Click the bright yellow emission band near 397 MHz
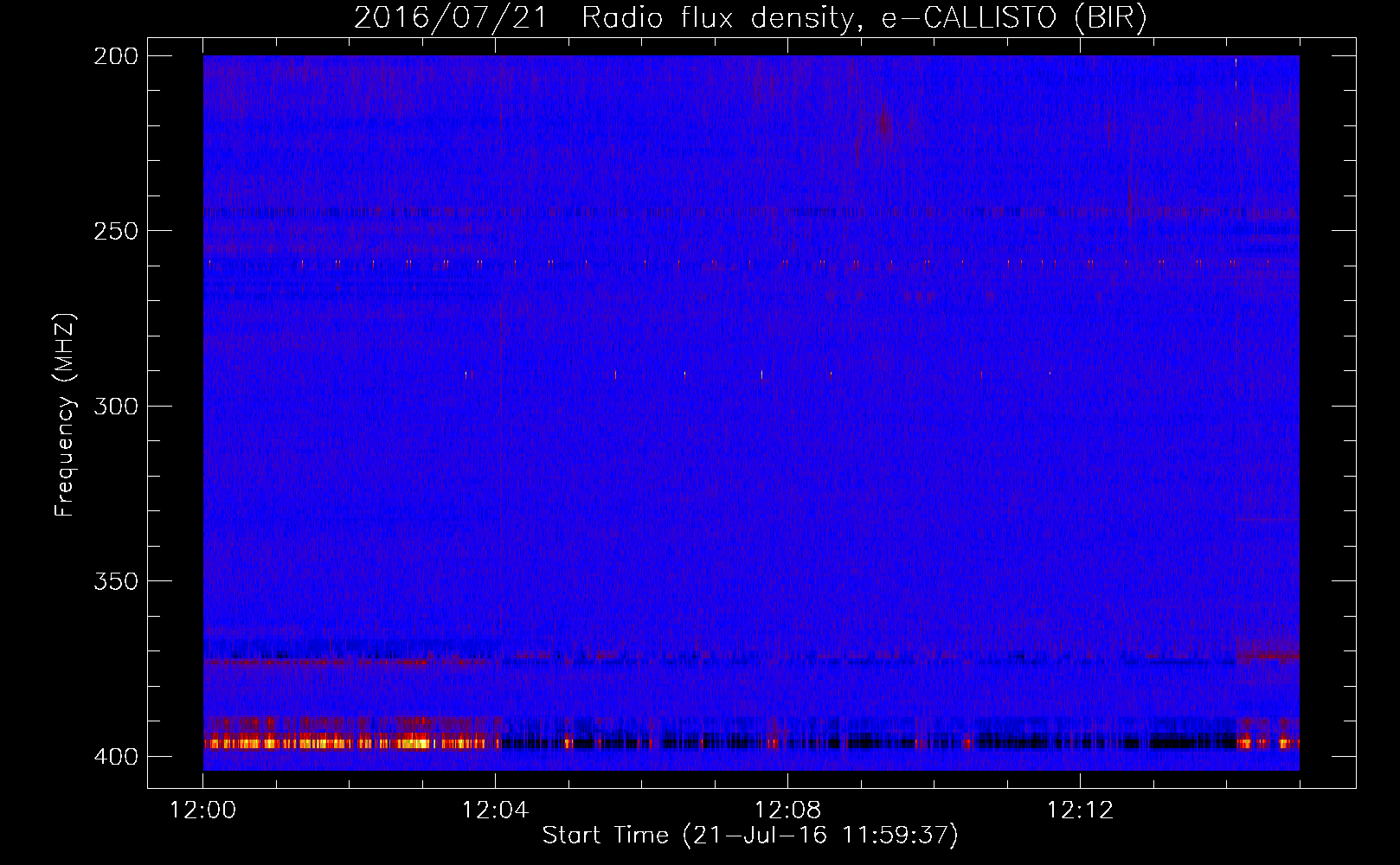Image resolution: width=1400 pixels, height=865 pixels. tap(350, 742)
